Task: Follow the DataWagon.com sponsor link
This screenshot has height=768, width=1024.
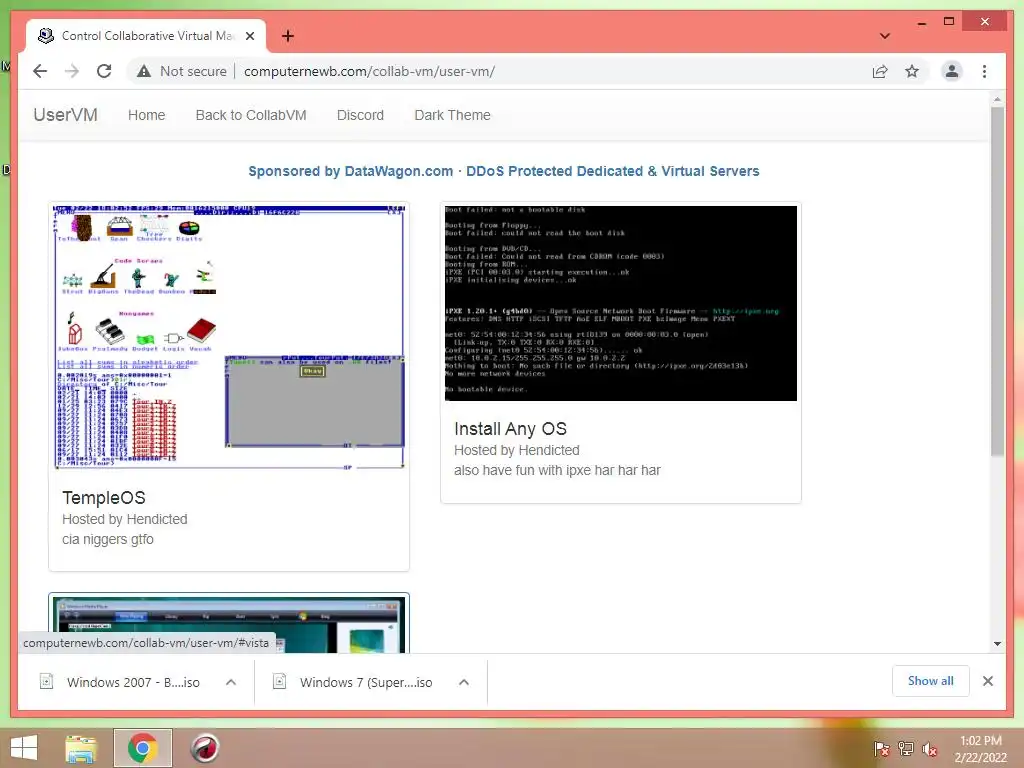Action: pos(504,171)
